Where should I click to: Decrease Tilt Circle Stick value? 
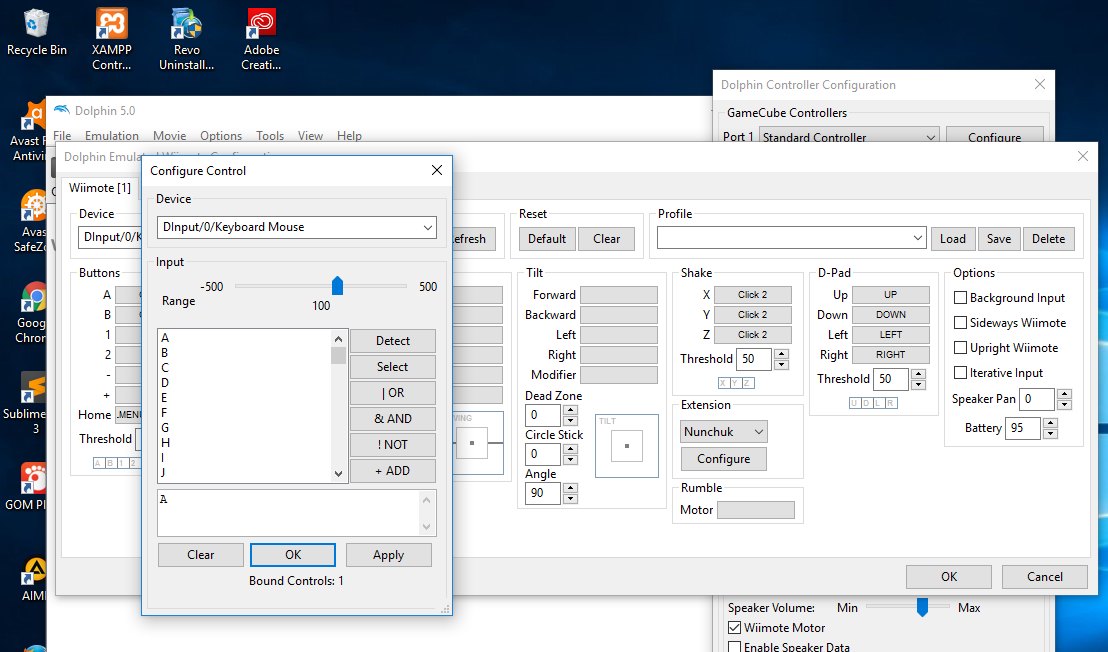coord(571,459)
